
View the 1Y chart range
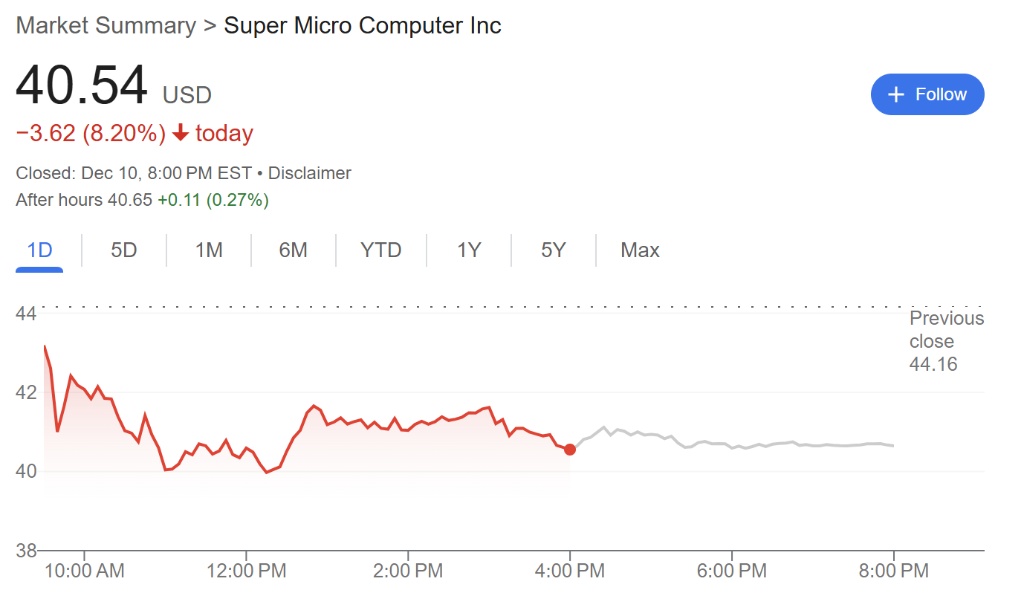click(469, 250)
